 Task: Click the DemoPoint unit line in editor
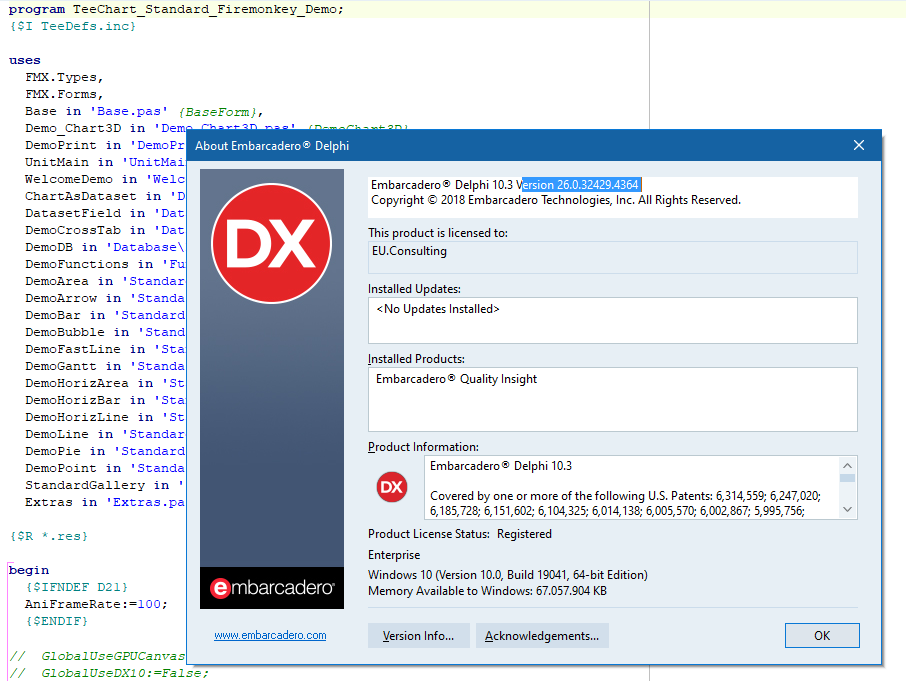(105, 468)
